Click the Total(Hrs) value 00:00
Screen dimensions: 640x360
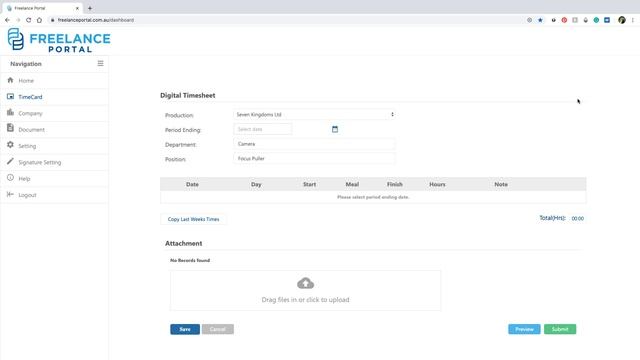(x=578, y=219)
